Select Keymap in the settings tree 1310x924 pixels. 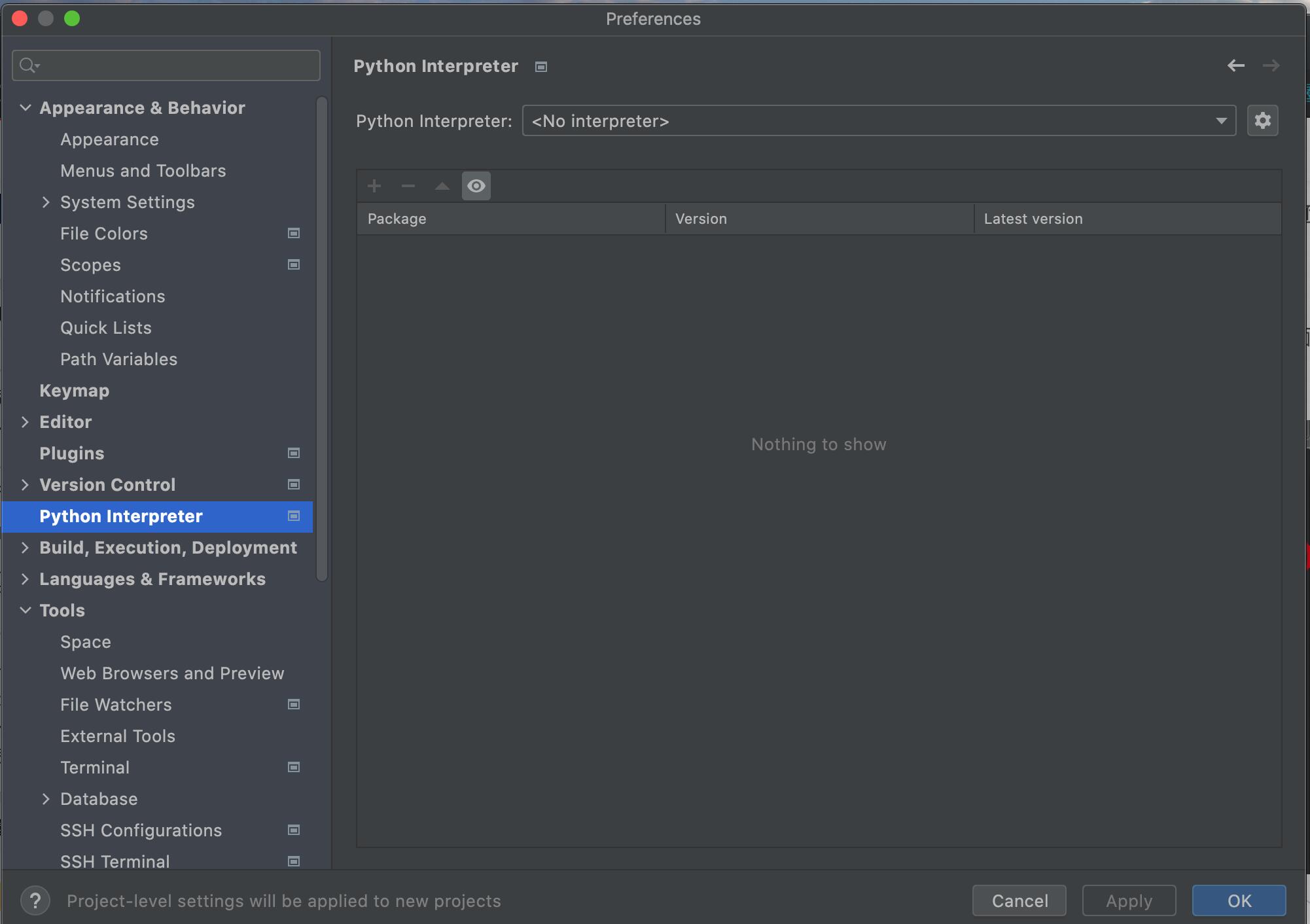click(74, 391)
